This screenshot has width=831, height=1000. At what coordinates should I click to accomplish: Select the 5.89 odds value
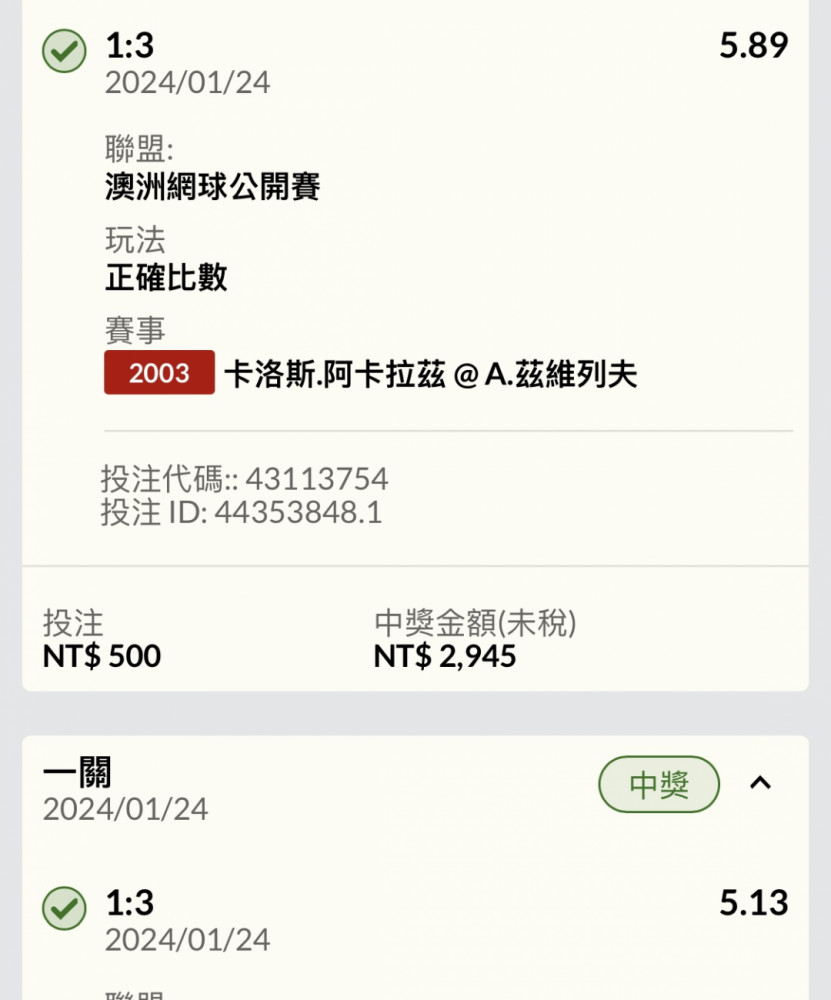pyautogui.click(x=754, y=45)
